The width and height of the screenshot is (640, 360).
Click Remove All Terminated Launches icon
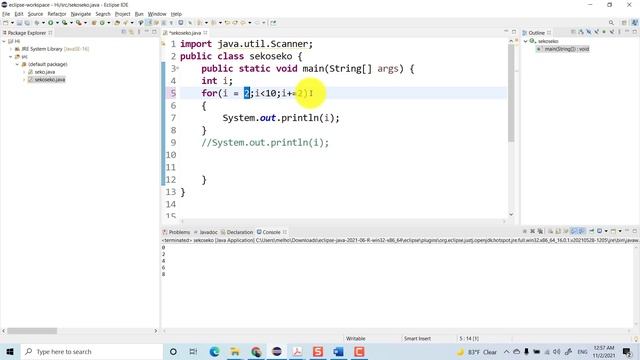[540, 231]
